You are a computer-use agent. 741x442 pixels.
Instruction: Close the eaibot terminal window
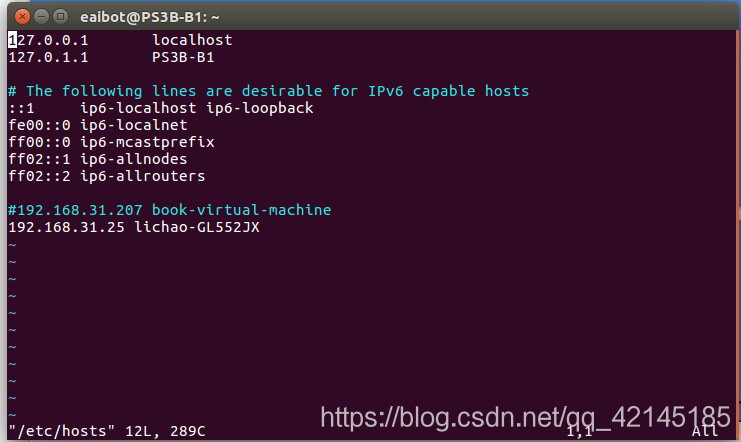coord(22,17)
